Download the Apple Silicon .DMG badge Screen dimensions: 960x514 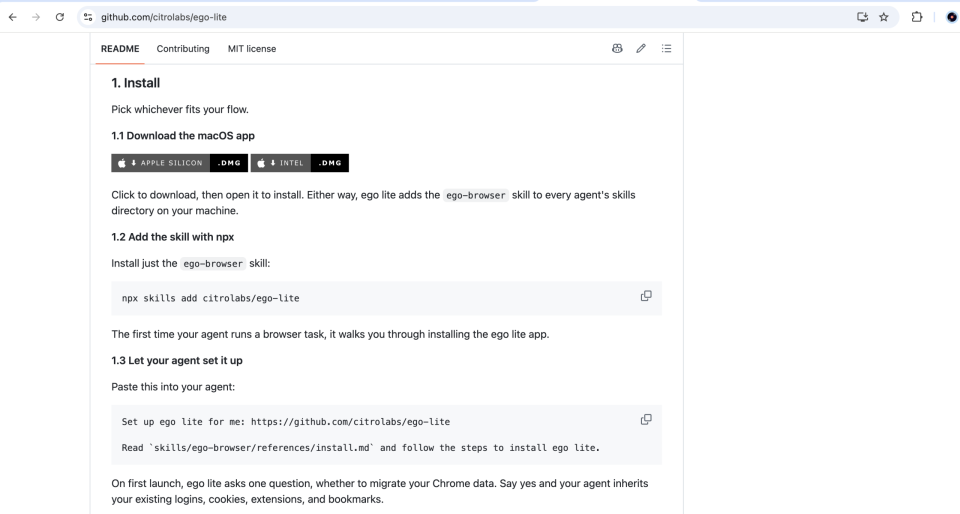[x=179, y=163]
